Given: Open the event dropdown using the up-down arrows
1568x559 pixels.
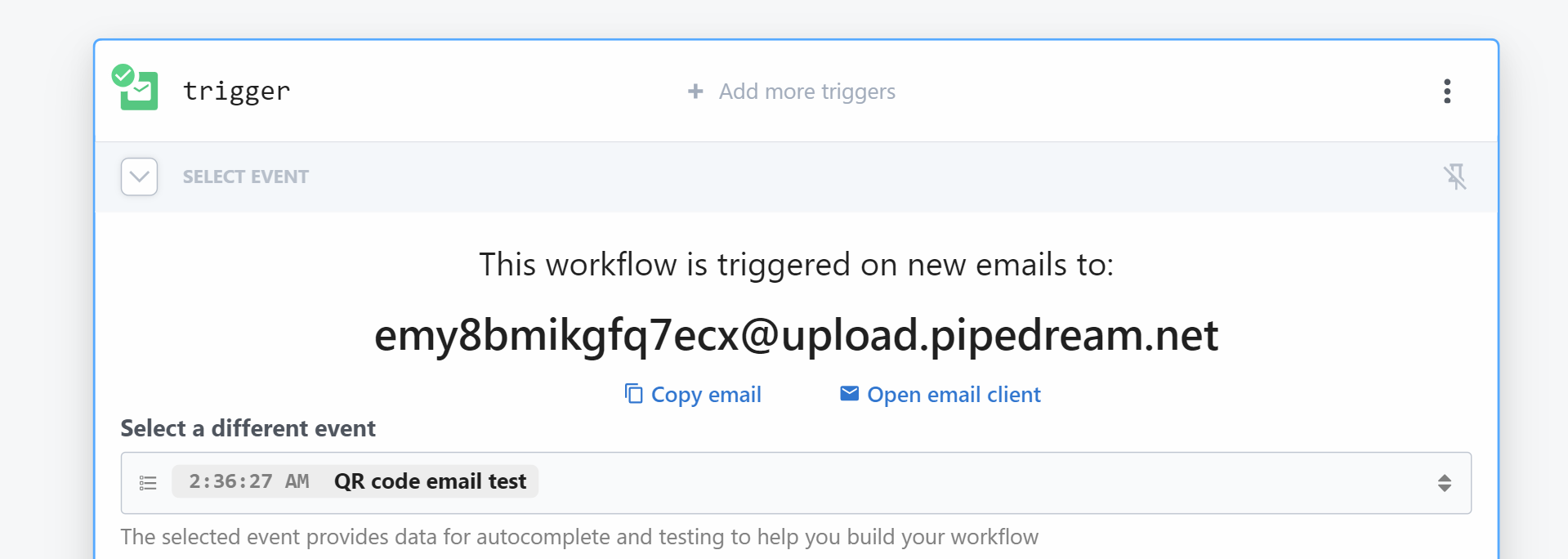Looking at the screenshot, I should pyautogui.click(x=1444, y=483).
